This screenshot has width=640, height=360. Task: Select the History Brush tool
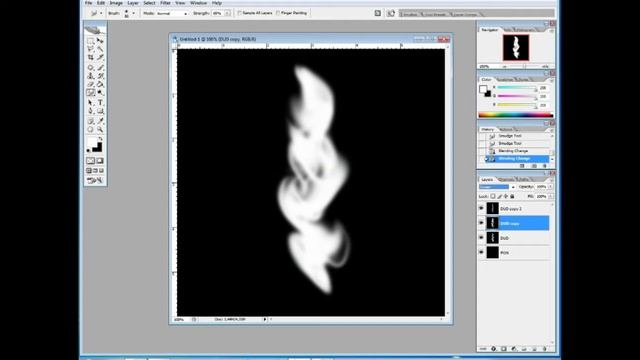coord(100,76)
